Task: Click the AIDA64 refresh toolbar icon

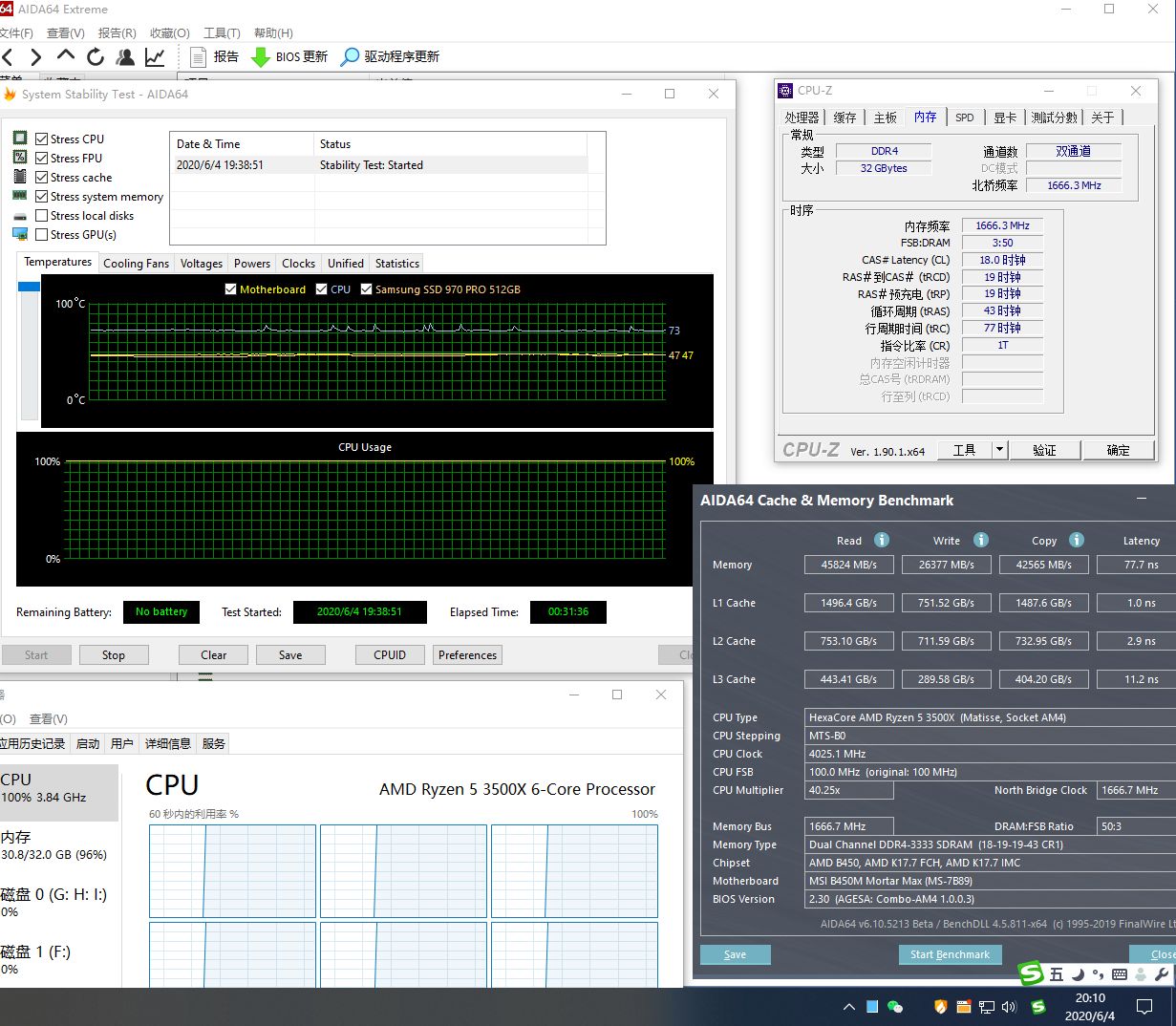Action: point(95,57)
